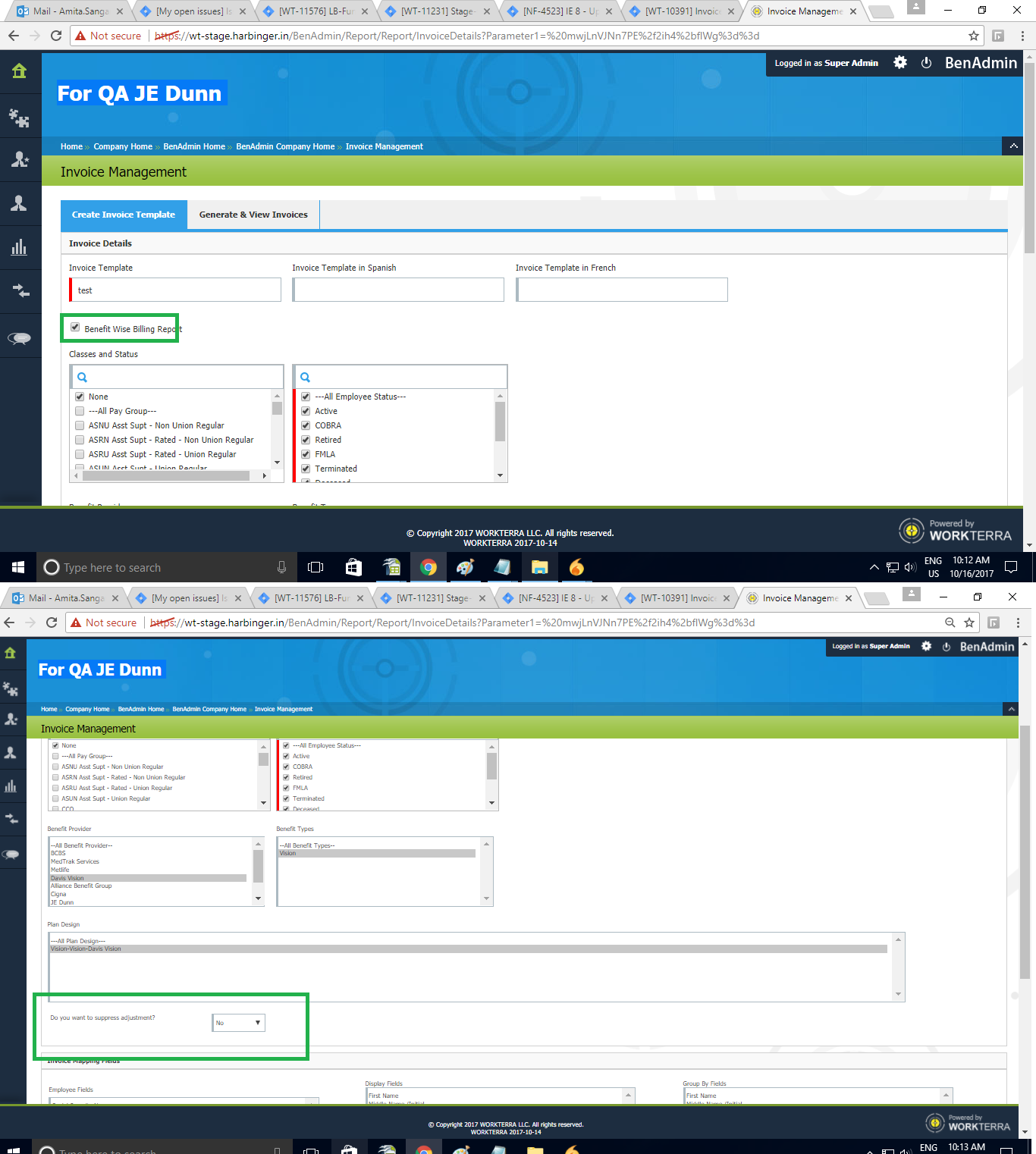Check ASNU Asst Supt - Non Union Regular, upper window

pyautogui.click(x=80, y=425)
